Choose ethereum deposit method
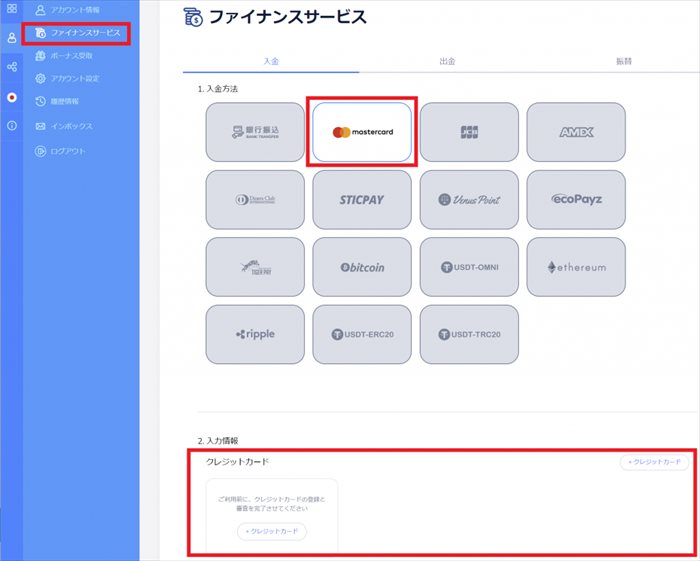 pyautogui.click(x=576, y=267)
